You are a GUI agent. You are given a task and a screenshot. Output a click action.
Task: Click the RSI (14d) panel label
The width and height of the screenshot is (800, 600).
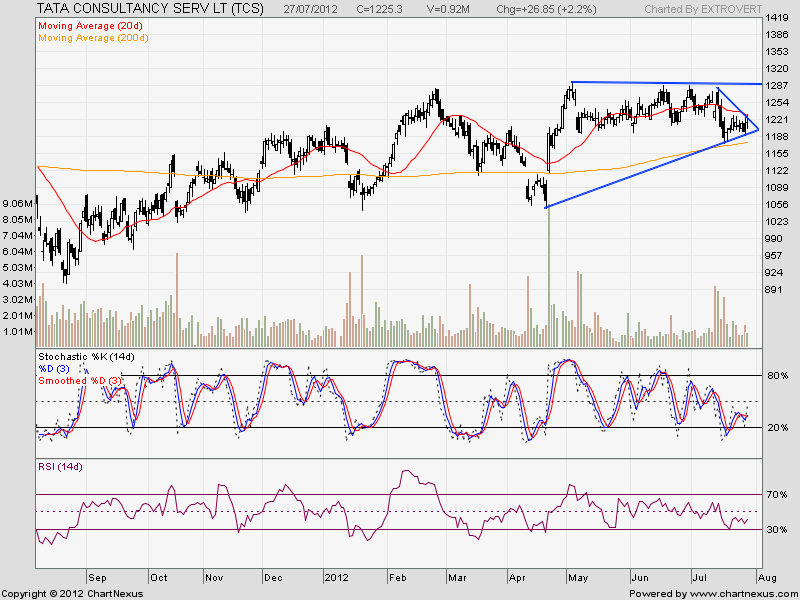pos(63,469)
